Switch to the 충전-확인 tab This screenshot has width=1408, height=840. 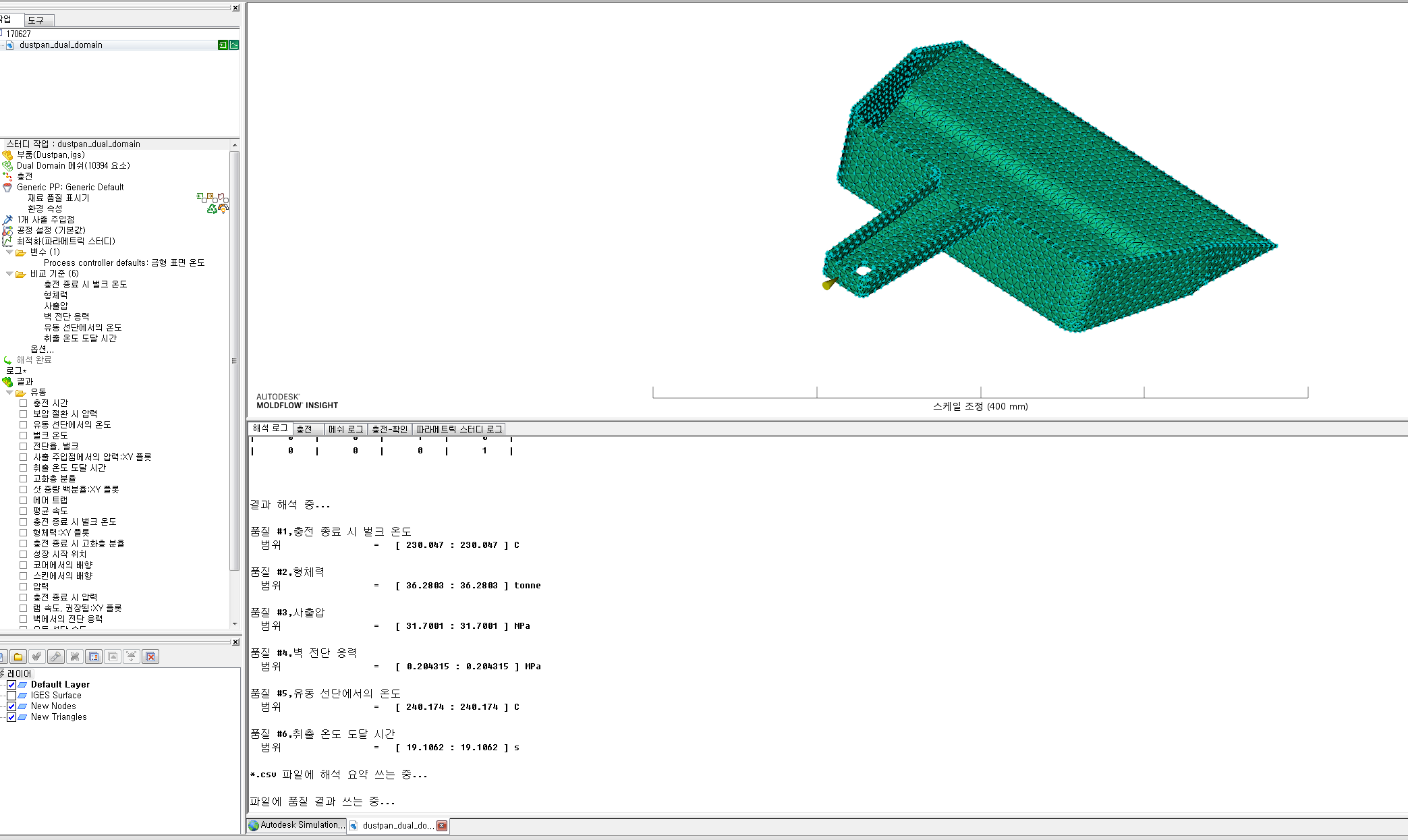390,429
